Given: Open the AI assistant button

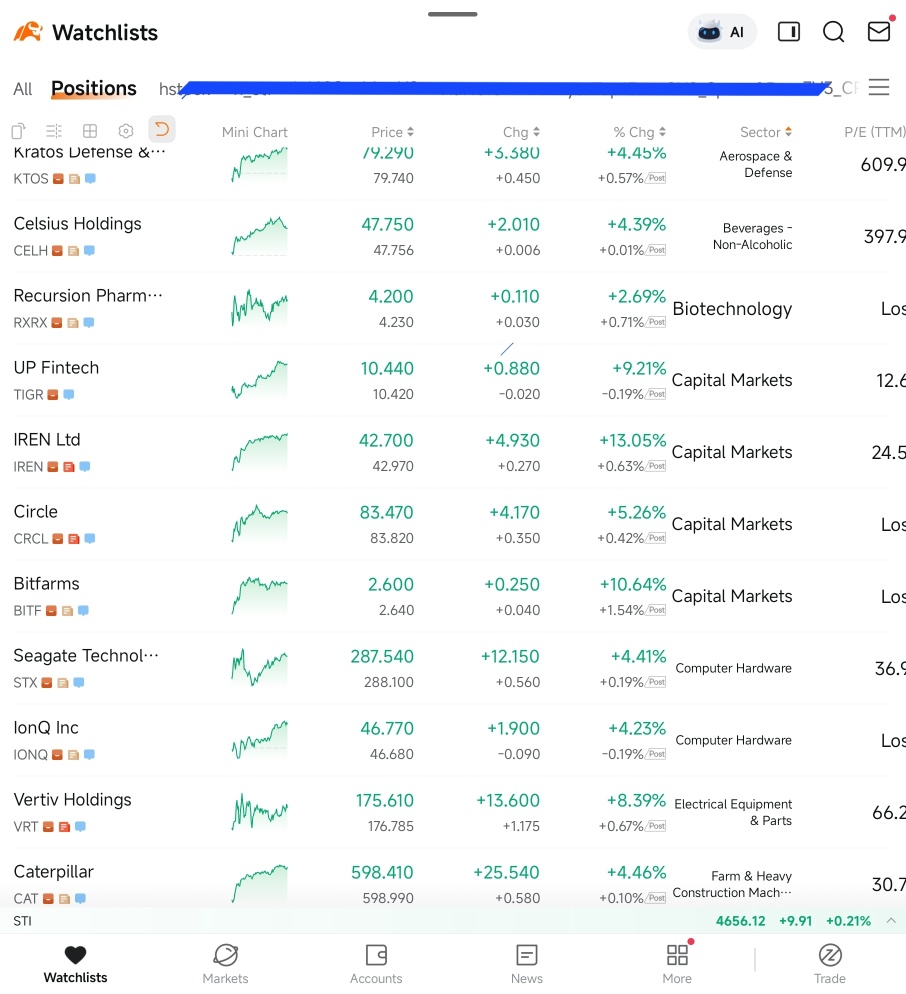Looking at the screenshot, I should click(722, 32).
